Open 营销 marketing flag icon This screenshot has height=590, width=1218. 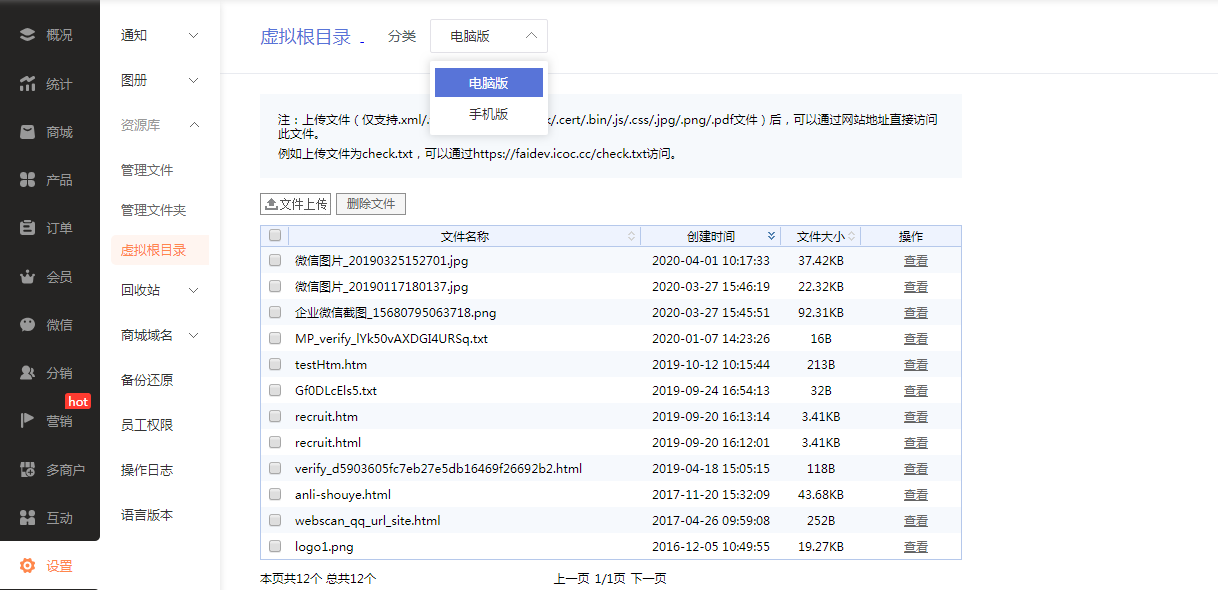pos(28,421)
